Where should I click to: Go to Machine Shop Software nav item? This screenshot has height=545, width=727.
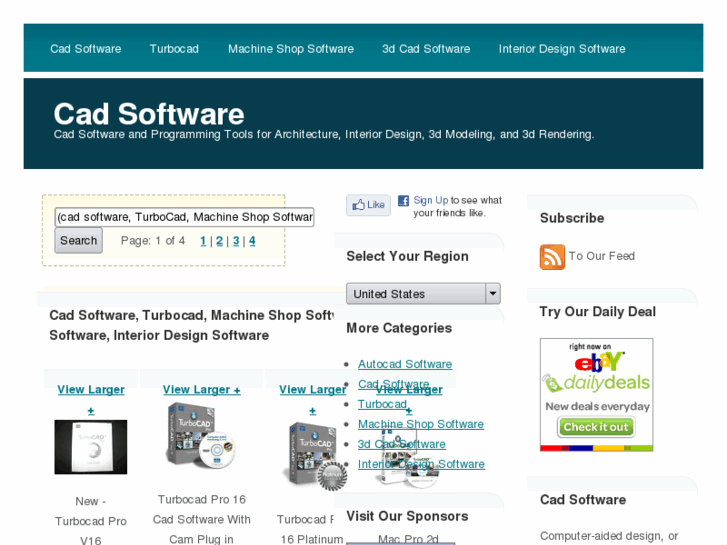[291, 49]
